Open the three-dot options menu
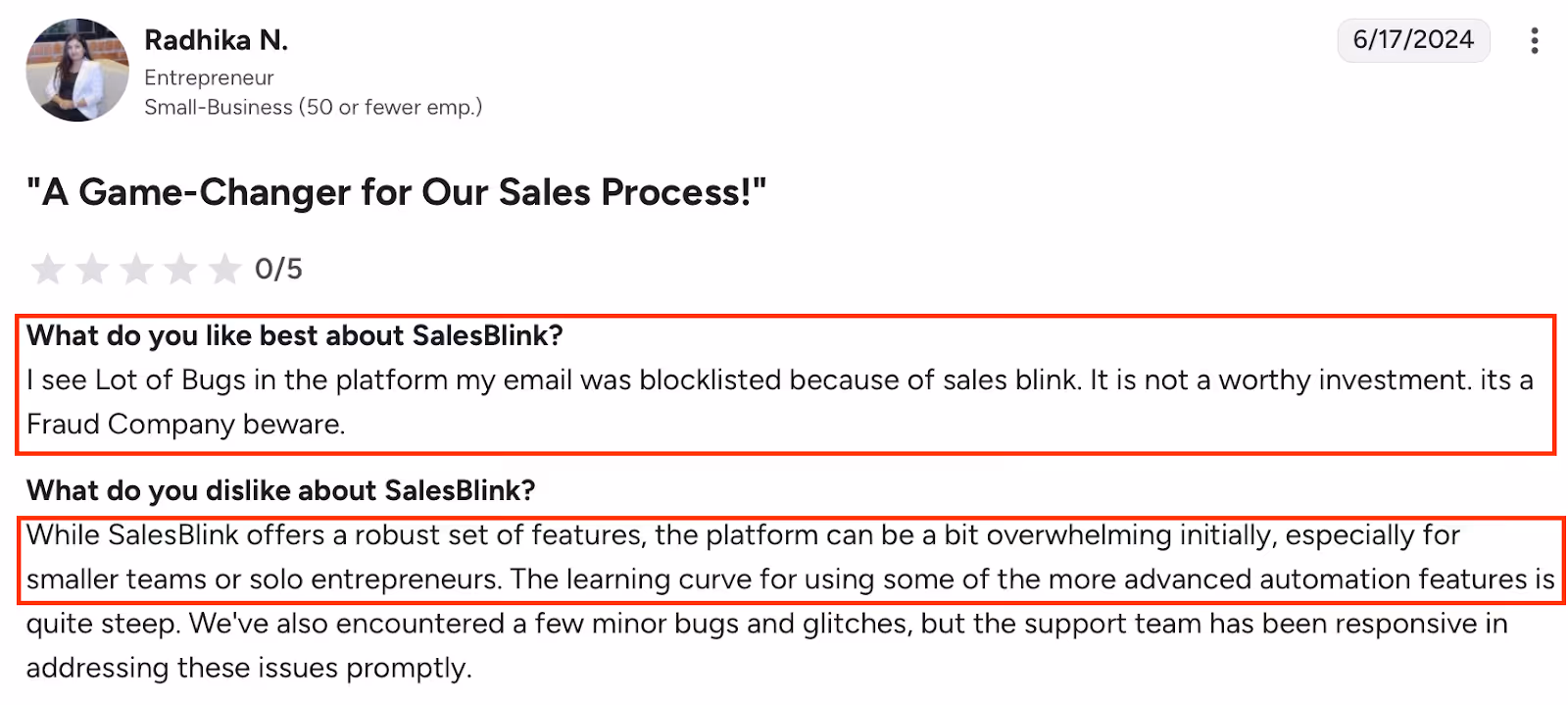Image resolution: width=1568 pixels, height=705 pixels. click(x=1535, y=40)
